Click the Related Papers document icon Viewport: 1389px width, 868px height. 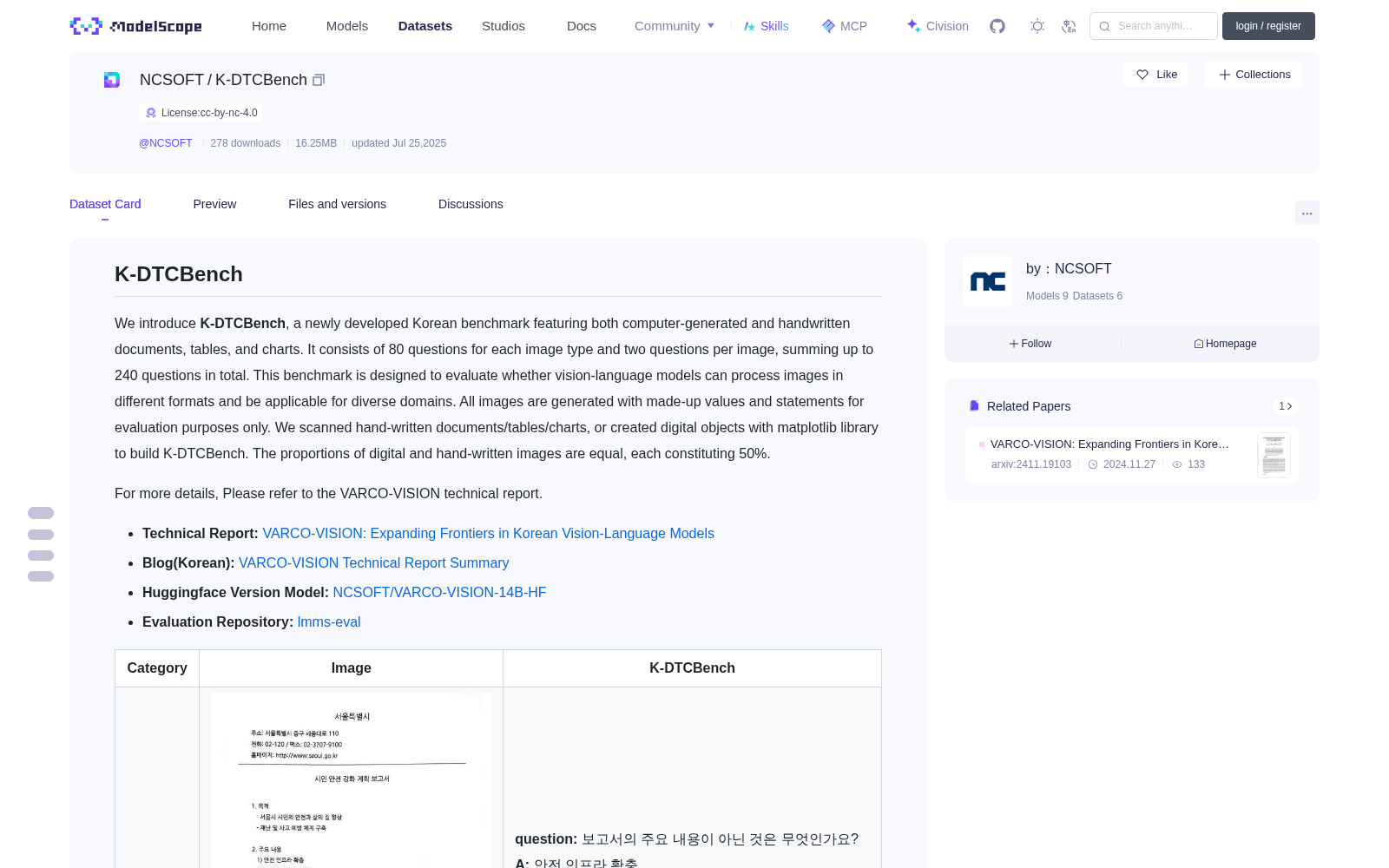974,406
